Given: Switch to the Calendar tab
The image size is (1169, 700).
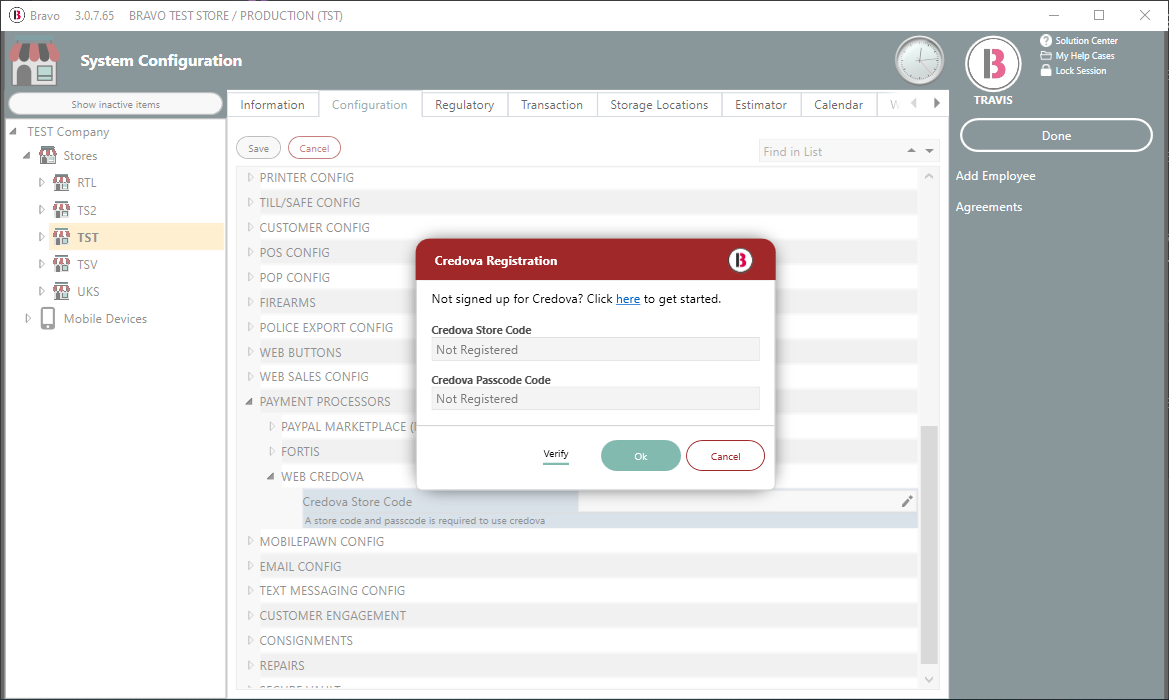Looking at the screenshot, I should 838,105.
